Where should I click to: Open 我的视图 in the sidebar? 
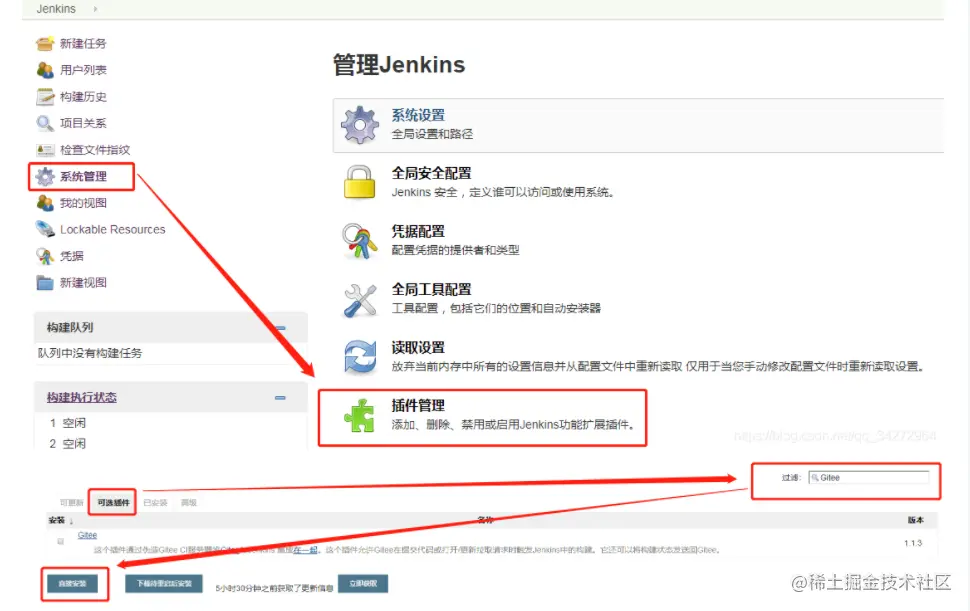83,203
